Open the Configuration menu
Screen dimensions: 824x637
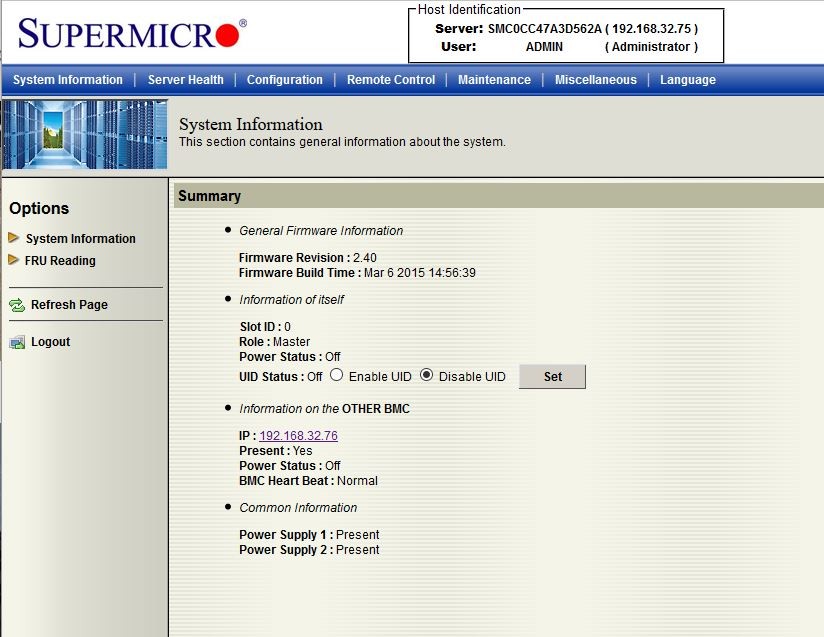point(285,80)
